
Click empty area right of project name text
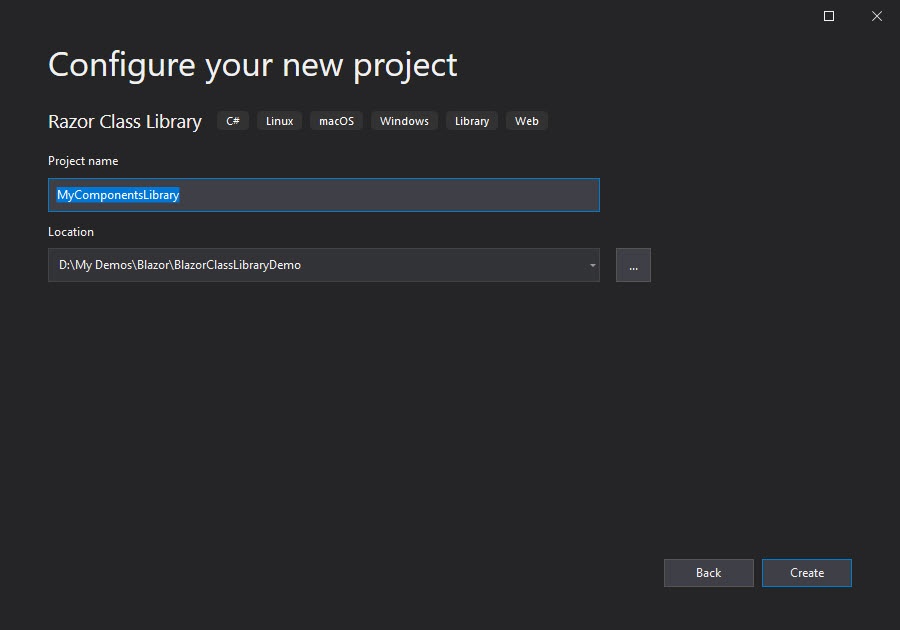coord(389,195)
